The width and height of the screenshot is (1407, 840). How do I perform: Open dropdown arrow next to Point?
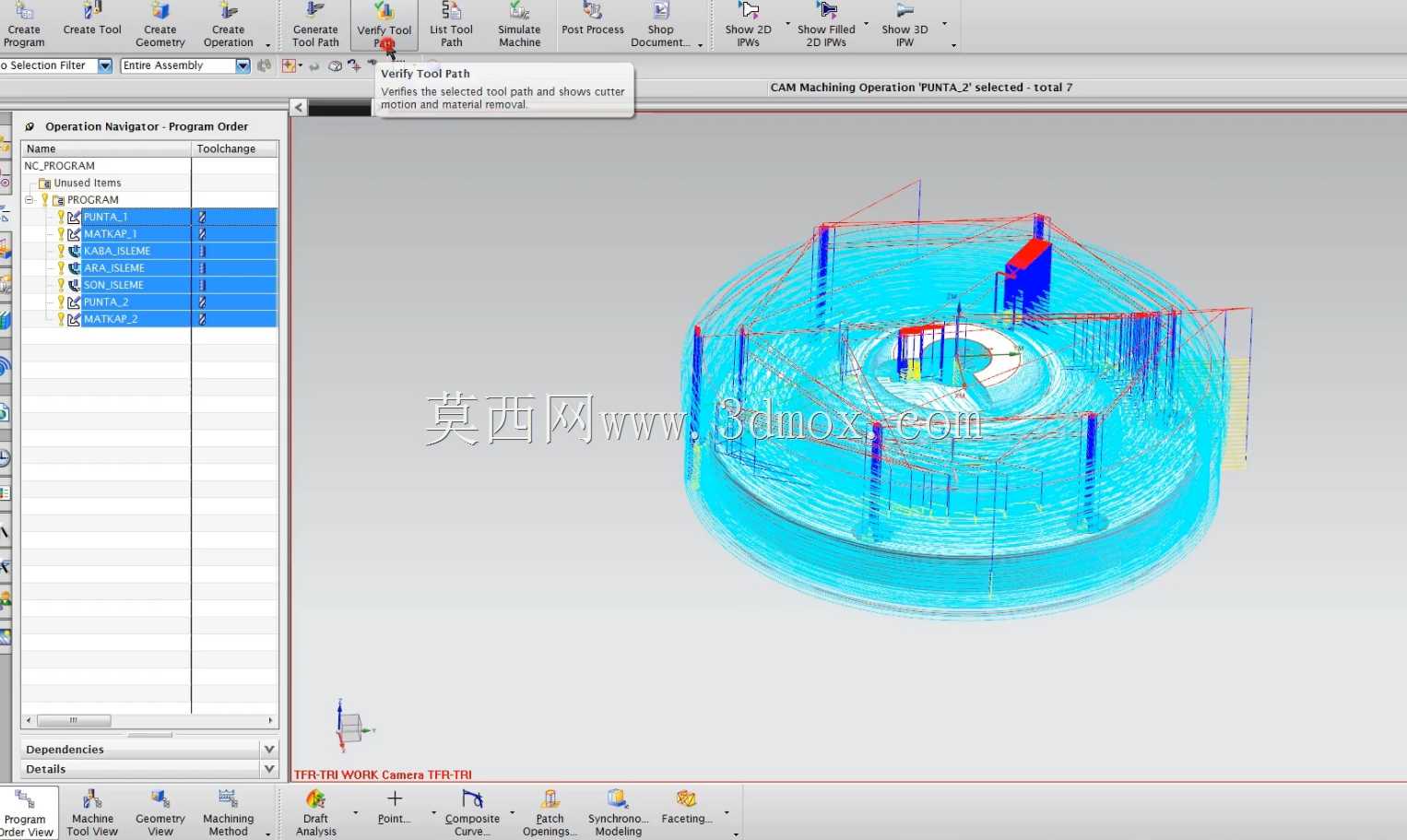tap(434, 812)
